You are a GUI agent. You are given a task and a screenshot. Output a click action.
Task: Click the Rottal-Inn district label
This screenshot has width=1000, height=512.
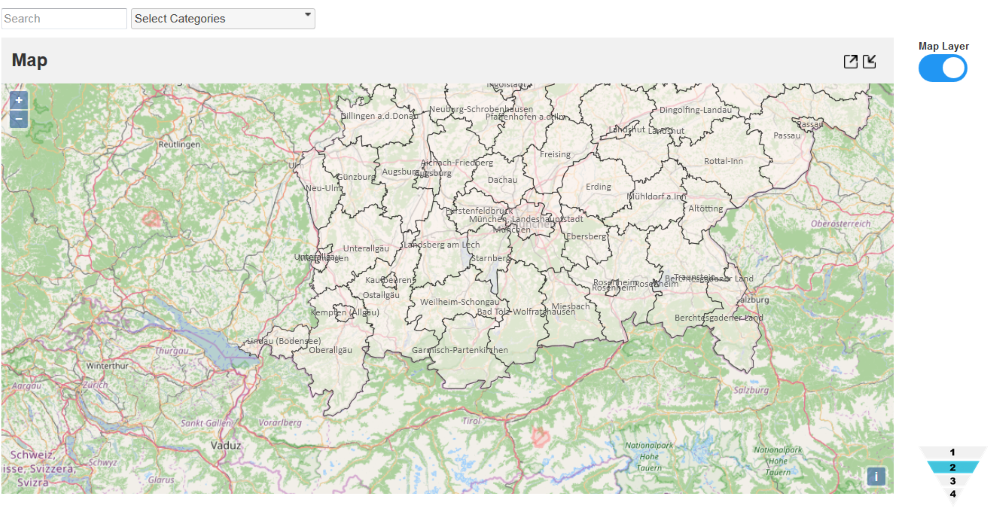pyautogui.click(x=724, y=161)
